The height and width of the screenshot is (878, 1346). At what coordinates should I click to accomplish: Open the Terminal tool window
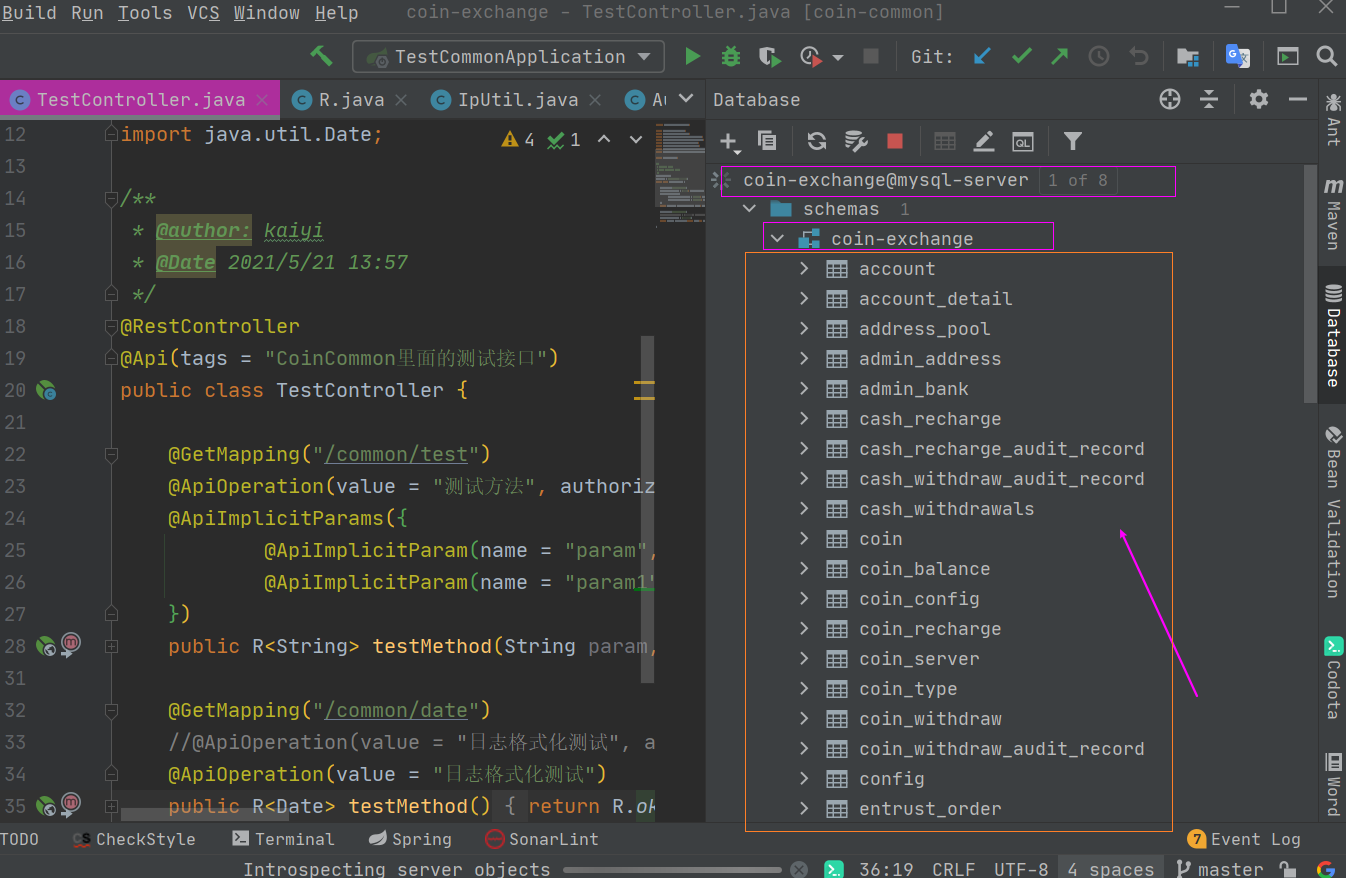(x=283, y=839)
